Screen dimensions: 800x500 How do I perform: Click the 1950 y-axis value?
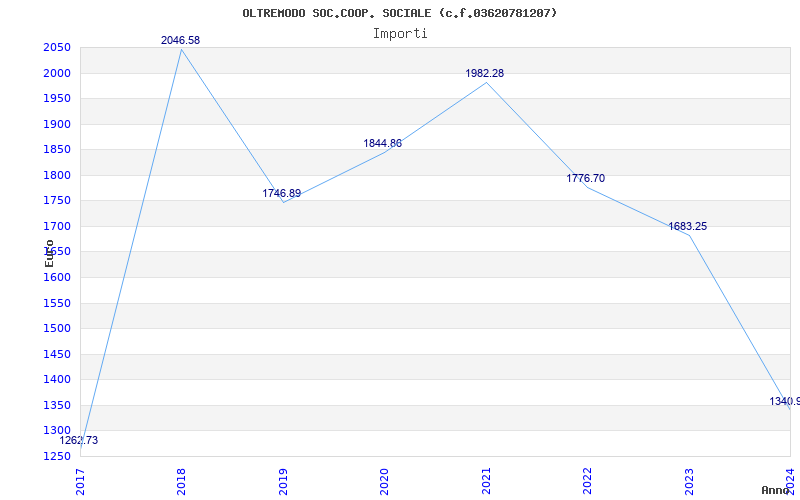57,98
